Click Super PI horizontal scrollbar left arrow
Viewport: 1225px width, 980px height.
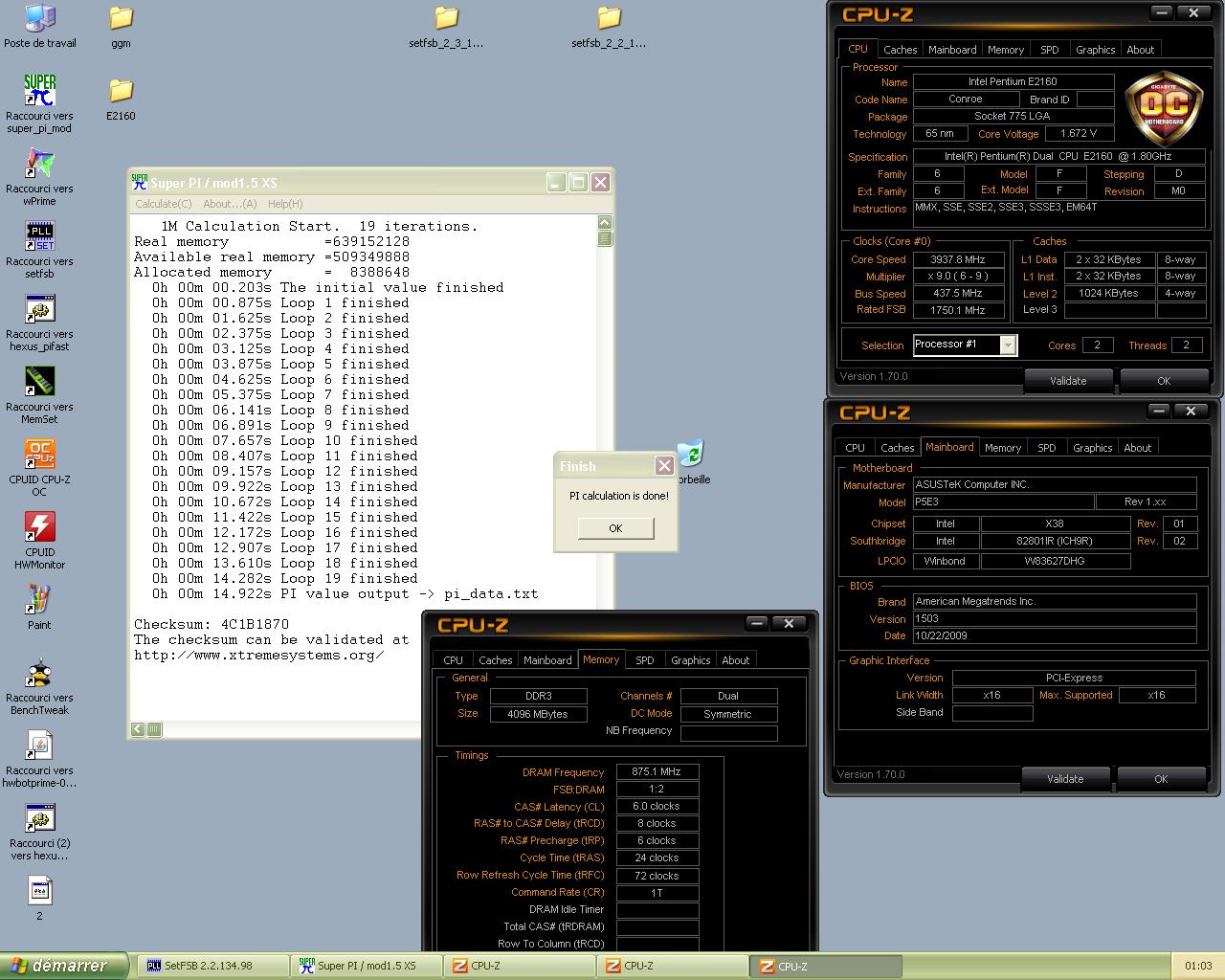click(x=138, y=729)
